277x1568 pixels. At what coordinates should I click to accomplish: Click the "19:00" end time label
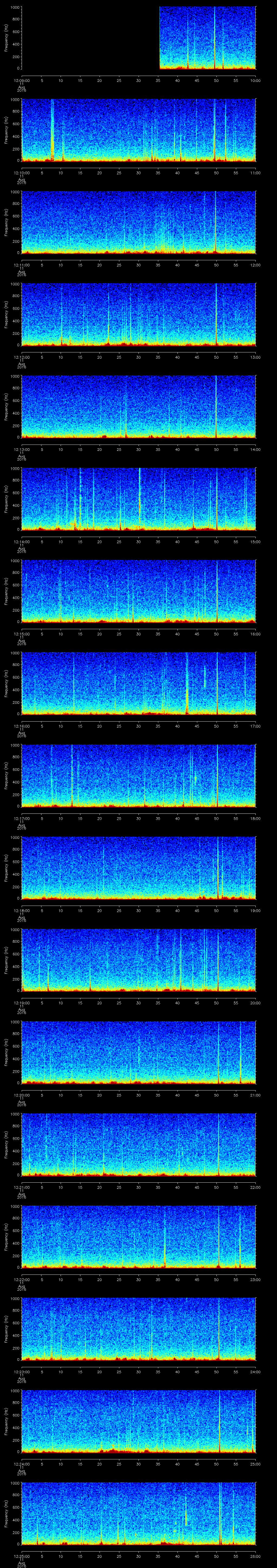tap(255, 910)
